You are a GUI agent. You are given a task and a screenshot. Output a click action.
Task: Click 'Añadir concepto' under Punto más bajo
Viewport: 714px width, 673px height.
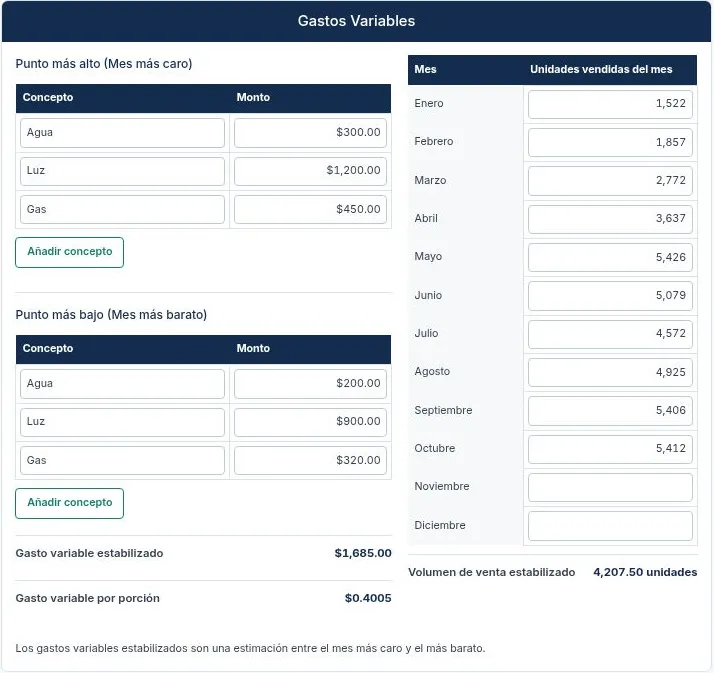click(69, 503)
